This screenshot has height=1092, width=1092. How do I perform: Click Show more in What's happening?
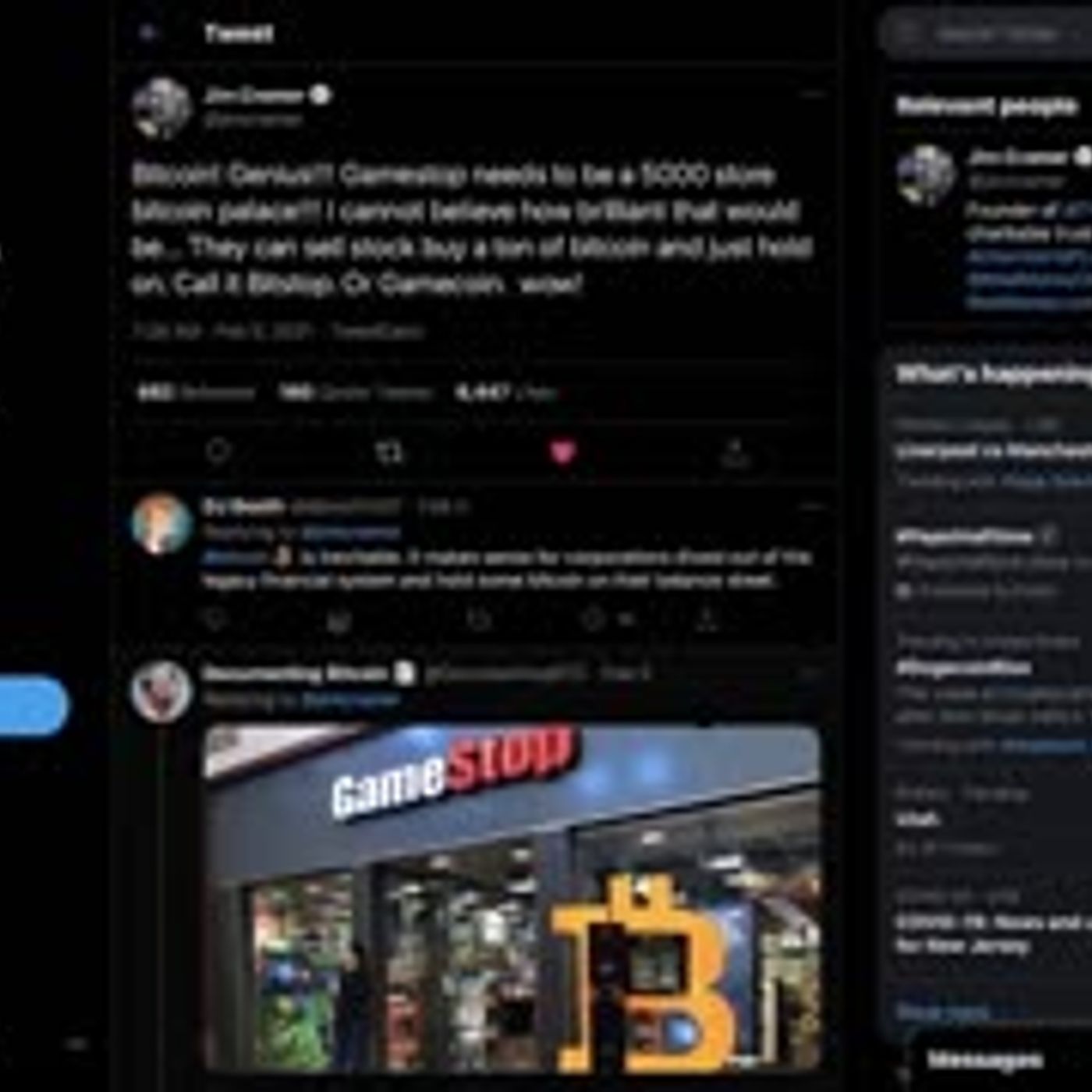(945, 1011)
